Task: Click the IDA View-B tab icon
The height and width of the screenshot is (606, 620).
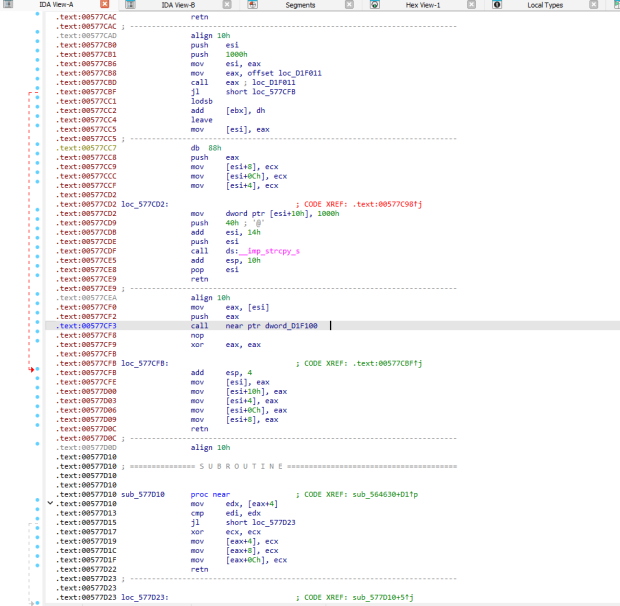Action: [x=130, y=5]
